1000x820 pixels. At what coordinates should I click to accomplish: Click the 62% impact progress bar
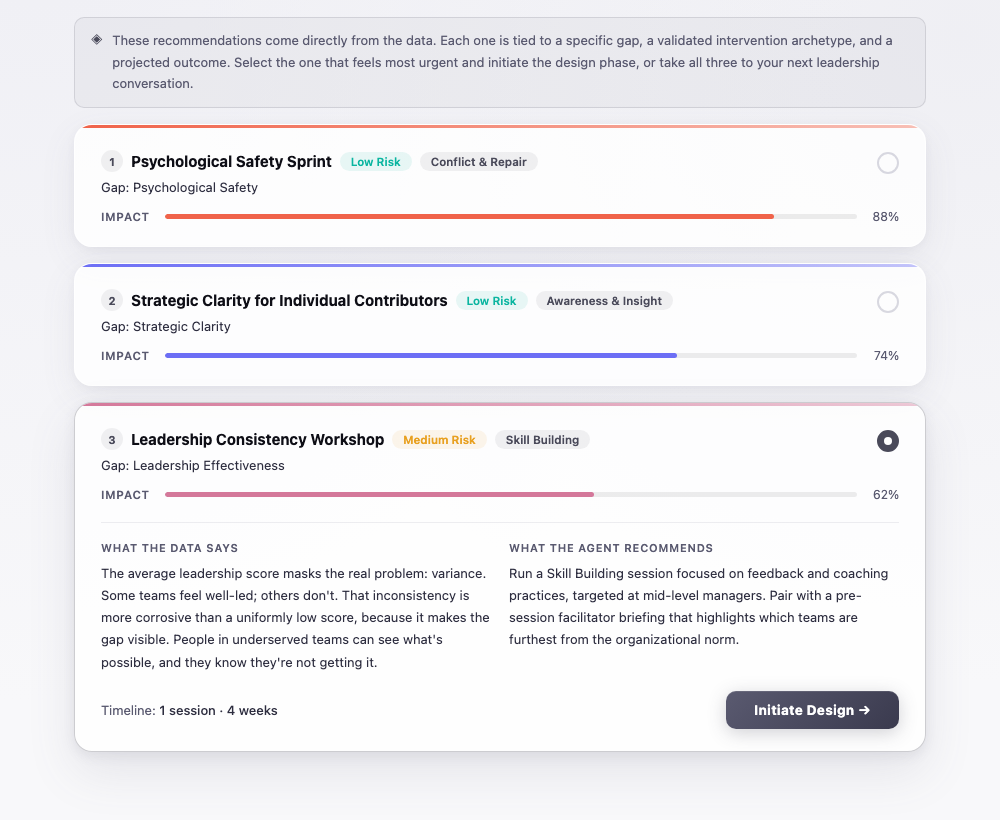coord(510,494)
